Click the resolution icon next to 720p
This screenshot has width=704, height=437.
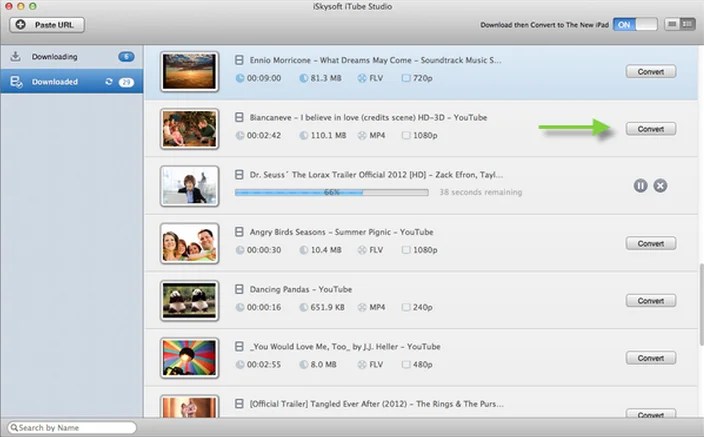pos(406,78)
